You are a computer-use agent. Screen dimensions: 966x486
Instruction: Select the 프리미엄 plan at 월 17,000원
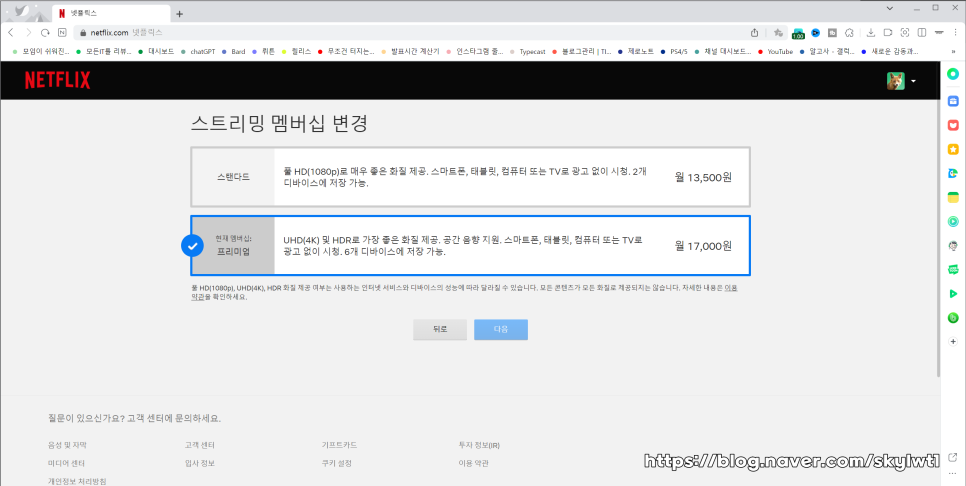pos(470,246)
